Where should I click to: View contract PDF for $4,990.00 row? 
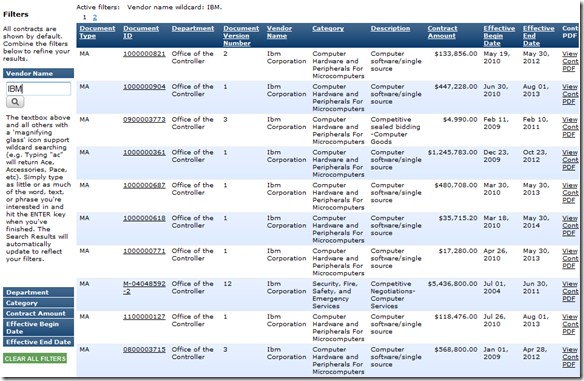tap(570, 127)
